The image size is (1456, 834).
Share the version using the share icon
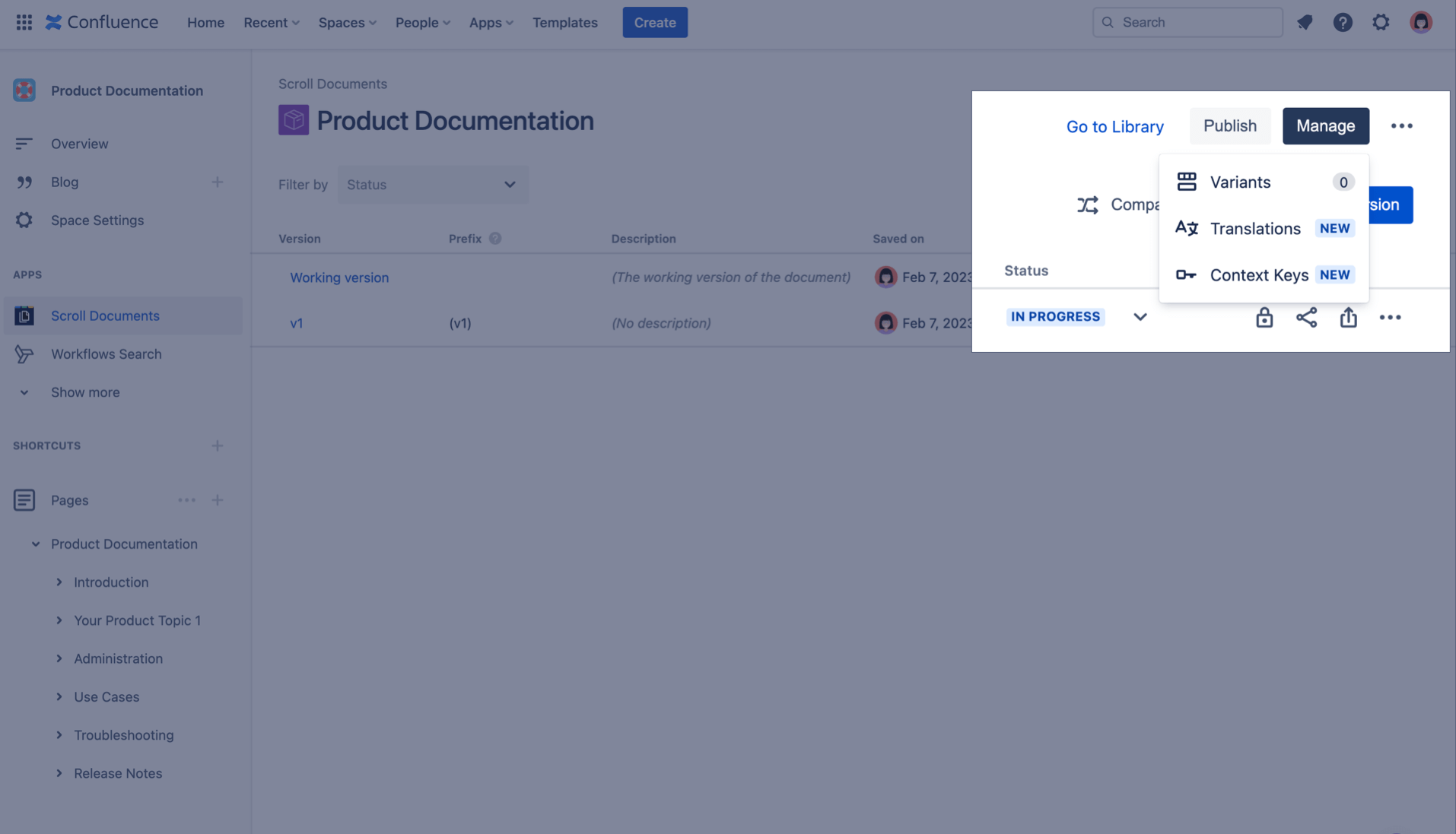[1307, 317]
